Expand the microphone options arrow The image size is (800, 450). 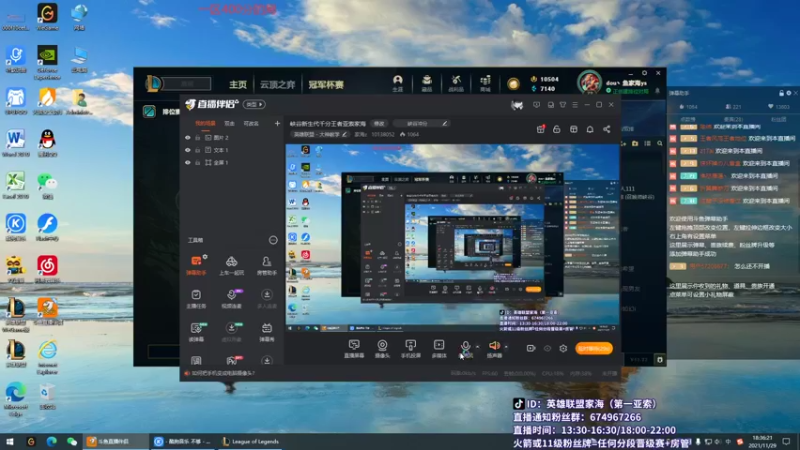coord(478,347)
